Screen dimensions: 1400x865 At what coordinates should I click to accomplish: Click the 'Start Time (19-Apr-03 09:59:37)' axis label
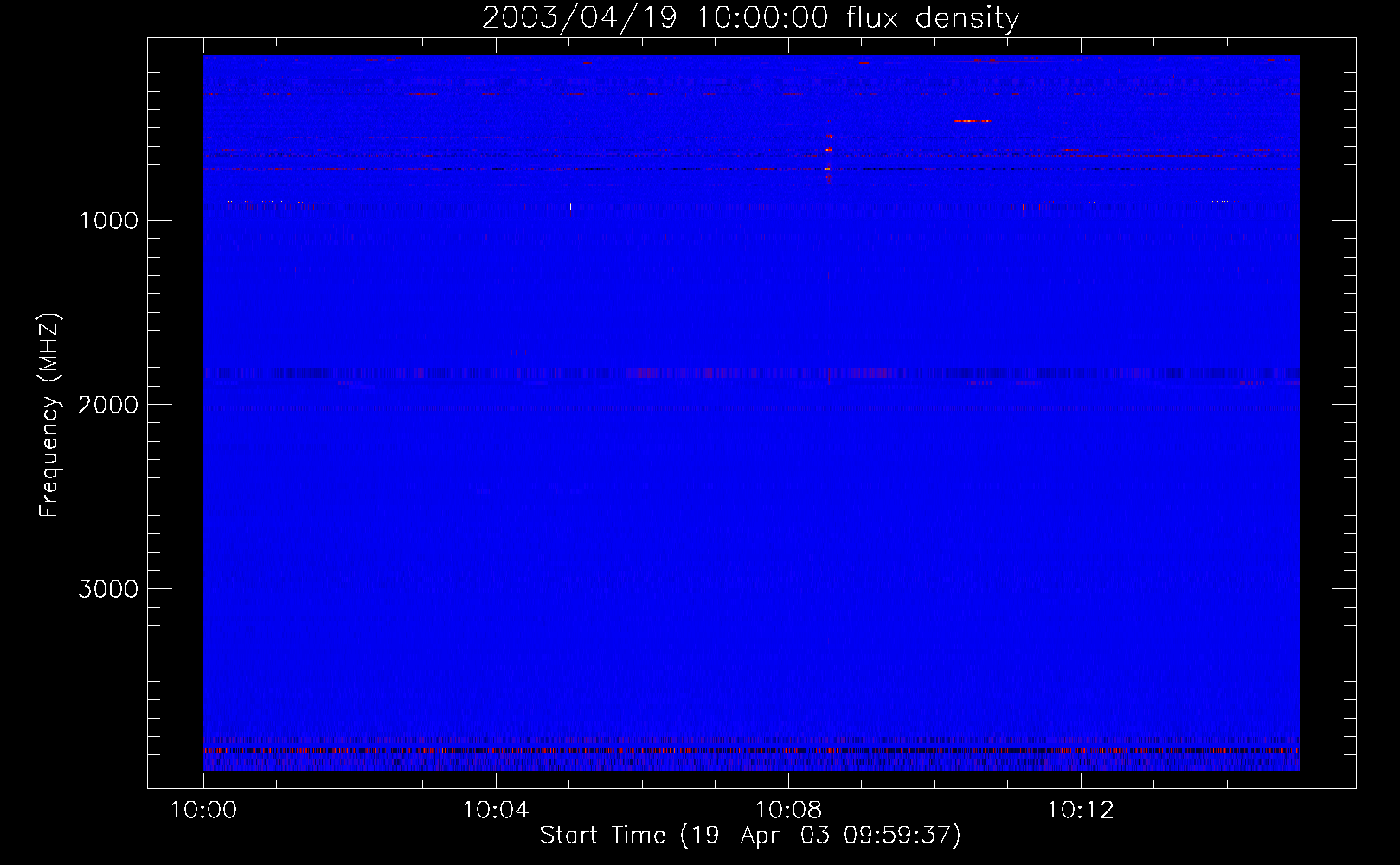pyautogui.click(x=750, y=836)
